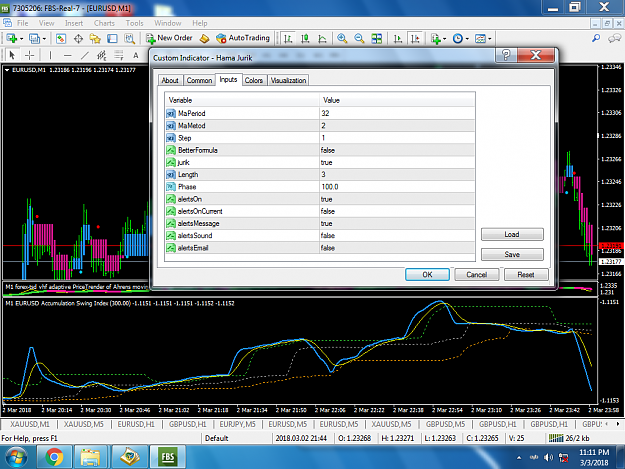
Task: Select the Horizontal Line tool
Action: tap(68, 55)
